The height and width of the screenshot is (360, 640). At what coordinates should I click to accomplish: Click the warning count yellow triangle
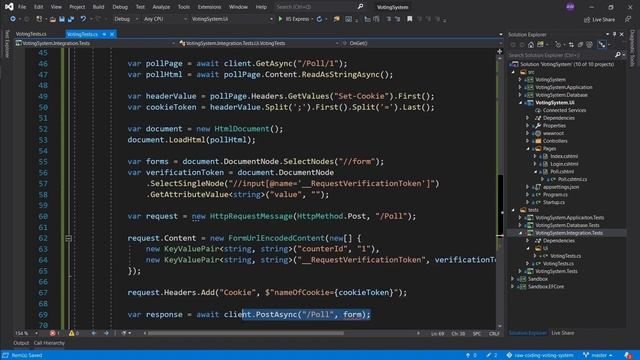click(72, 333)
